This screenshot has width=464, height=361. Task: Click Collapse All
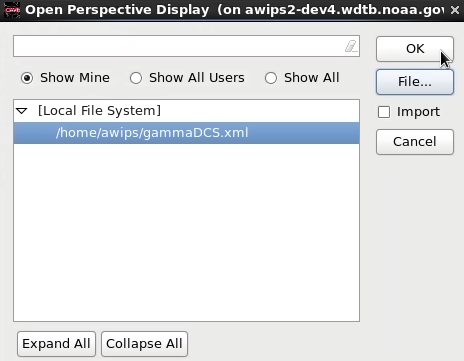(x=144, y=344)
